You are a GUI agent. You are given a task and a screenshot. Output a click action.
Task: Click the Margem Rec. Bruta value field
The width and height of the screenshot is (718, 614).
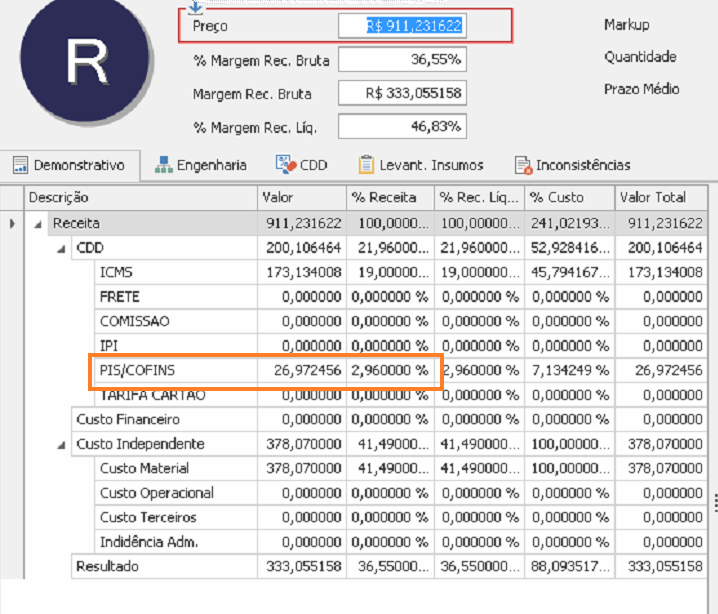pyautogui.click(x=402, y=93)
